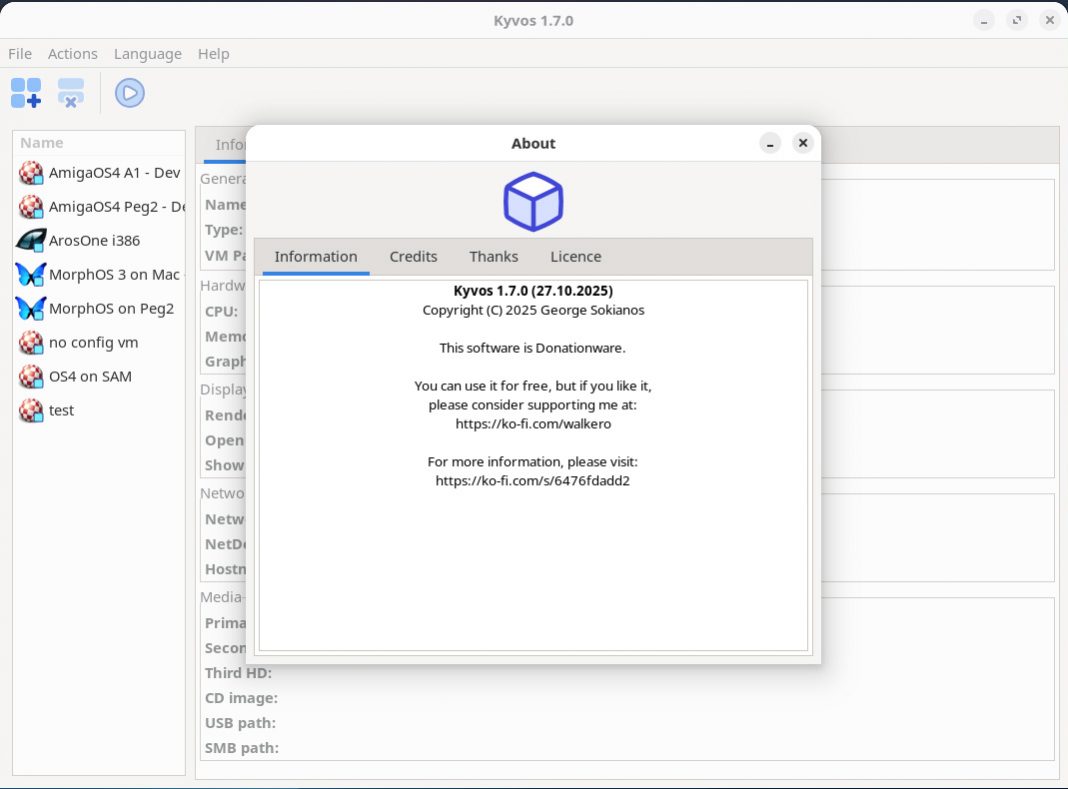Switch to the Credits tab
1068x789 pixels.
(413, 256)
